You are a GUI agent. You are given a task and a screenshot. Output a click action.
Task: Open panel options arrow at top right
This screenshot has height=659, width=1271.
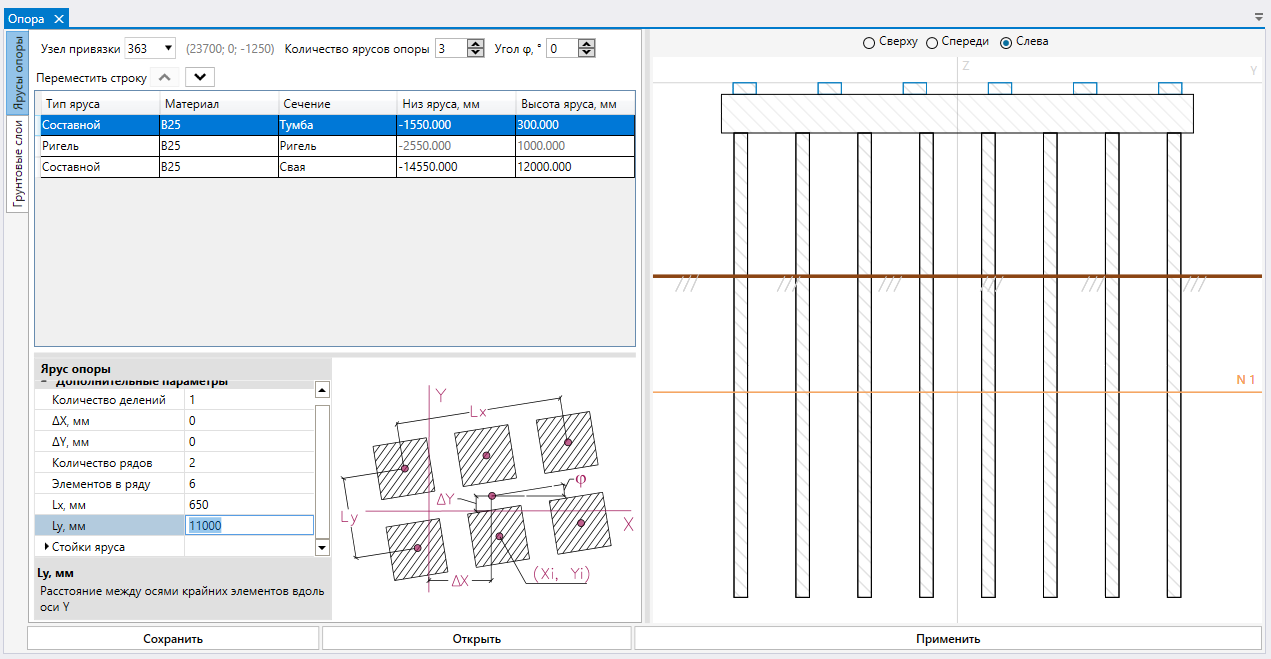1259,17
